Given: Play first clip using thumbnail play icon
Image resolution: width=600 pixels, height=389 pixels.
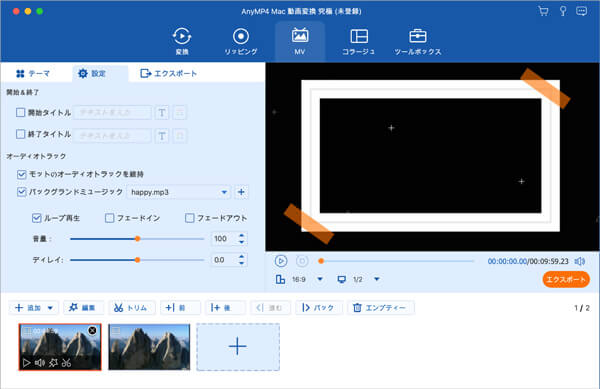Looking at the screenshot, I should 26,362.
